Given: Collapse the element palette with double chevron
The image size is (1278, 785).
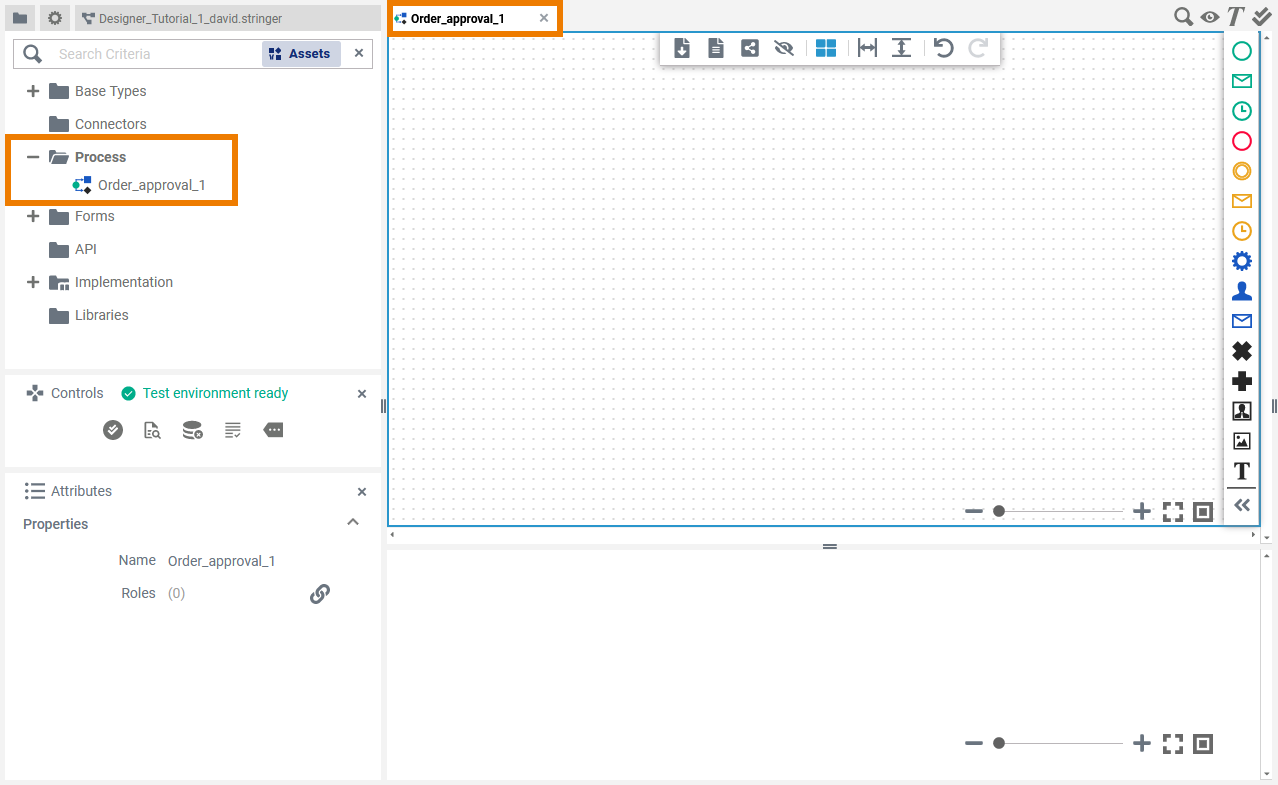Looking at the screenshot, I should (1242, 505).
